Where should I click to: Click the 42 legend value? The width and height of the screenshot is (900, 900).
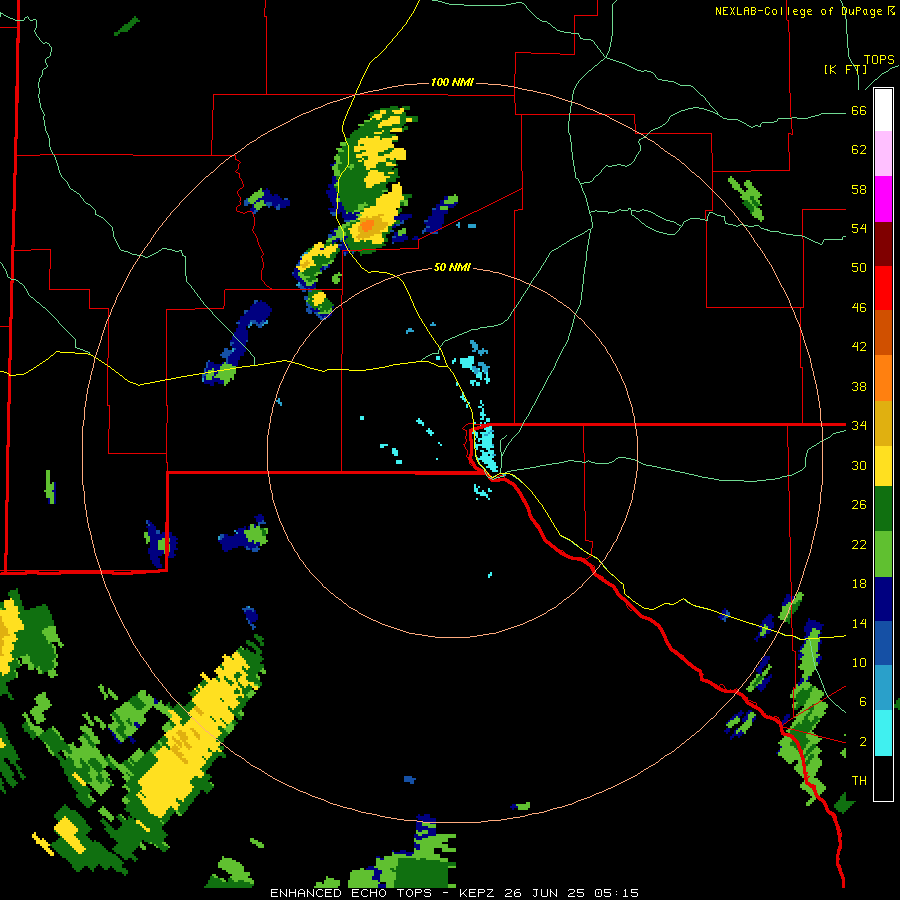pos(859,347)
